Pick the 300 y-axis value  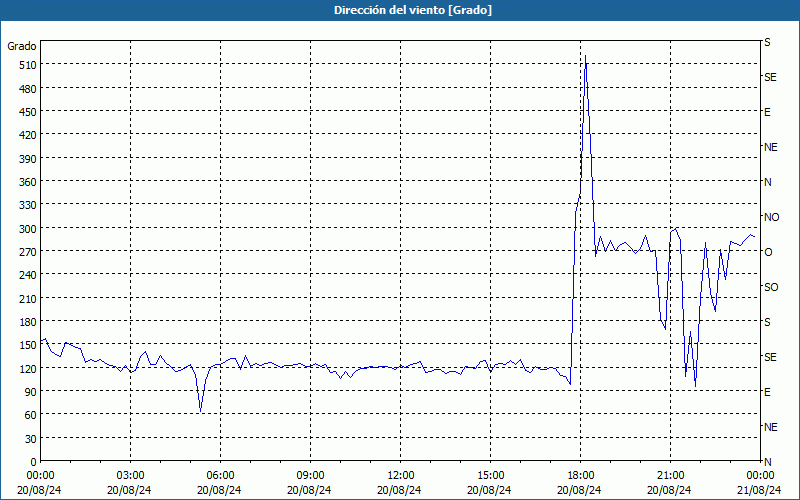click(27, 229)
